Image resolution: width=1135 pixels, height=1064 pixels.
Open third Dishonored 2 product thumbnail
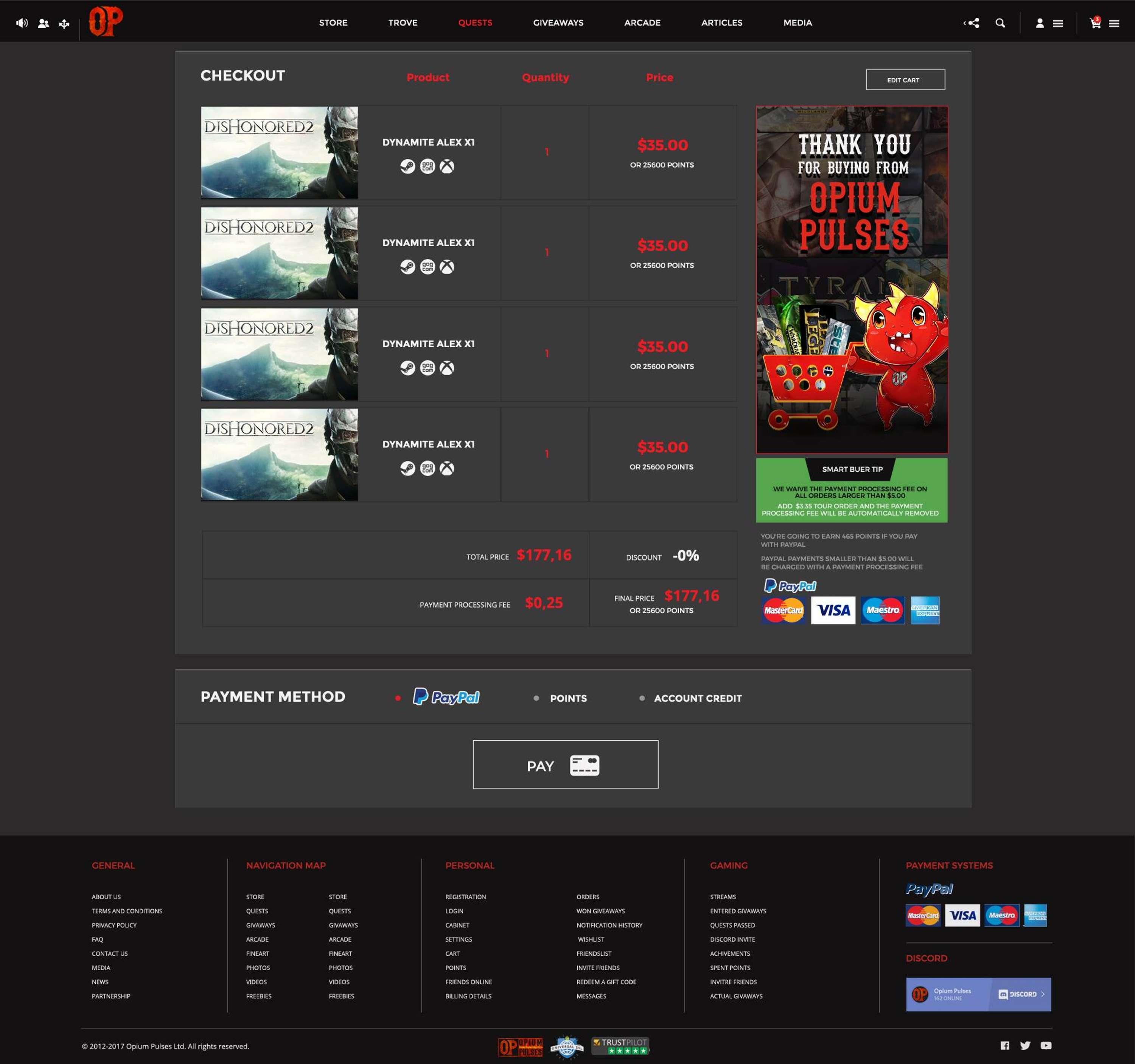coord(279,354)
